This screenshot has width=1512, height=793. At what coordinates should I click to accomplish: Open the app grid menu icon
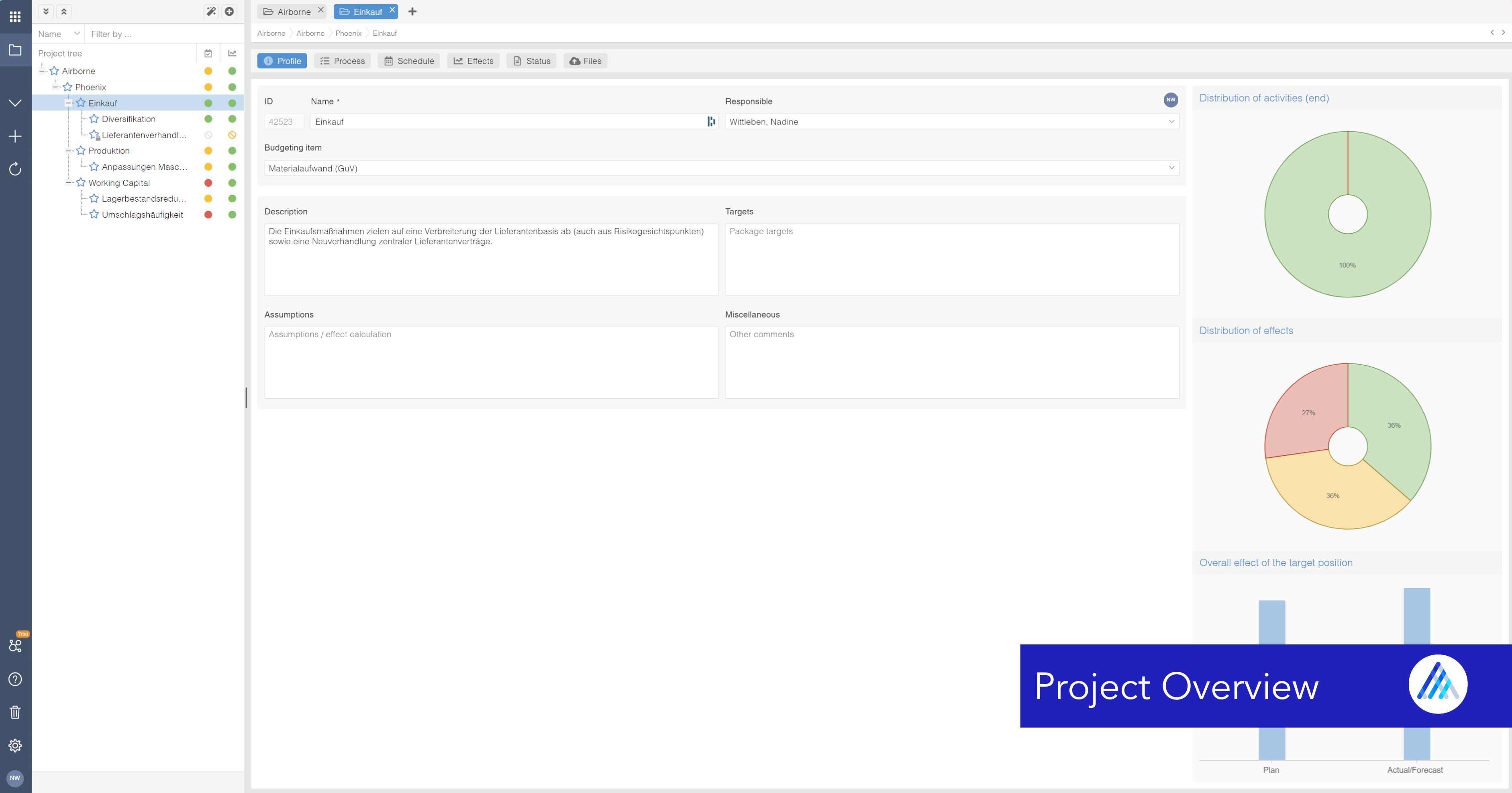[15, 16]
